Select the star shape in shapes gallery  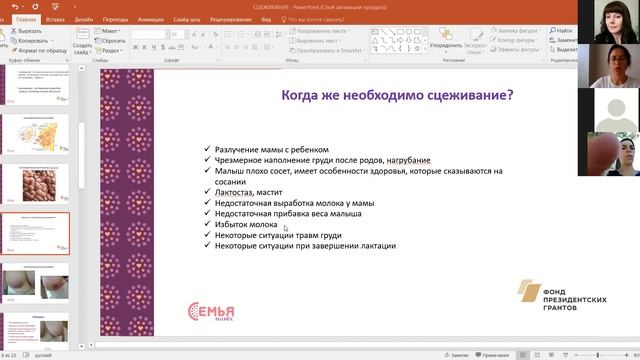click(417, 49)
